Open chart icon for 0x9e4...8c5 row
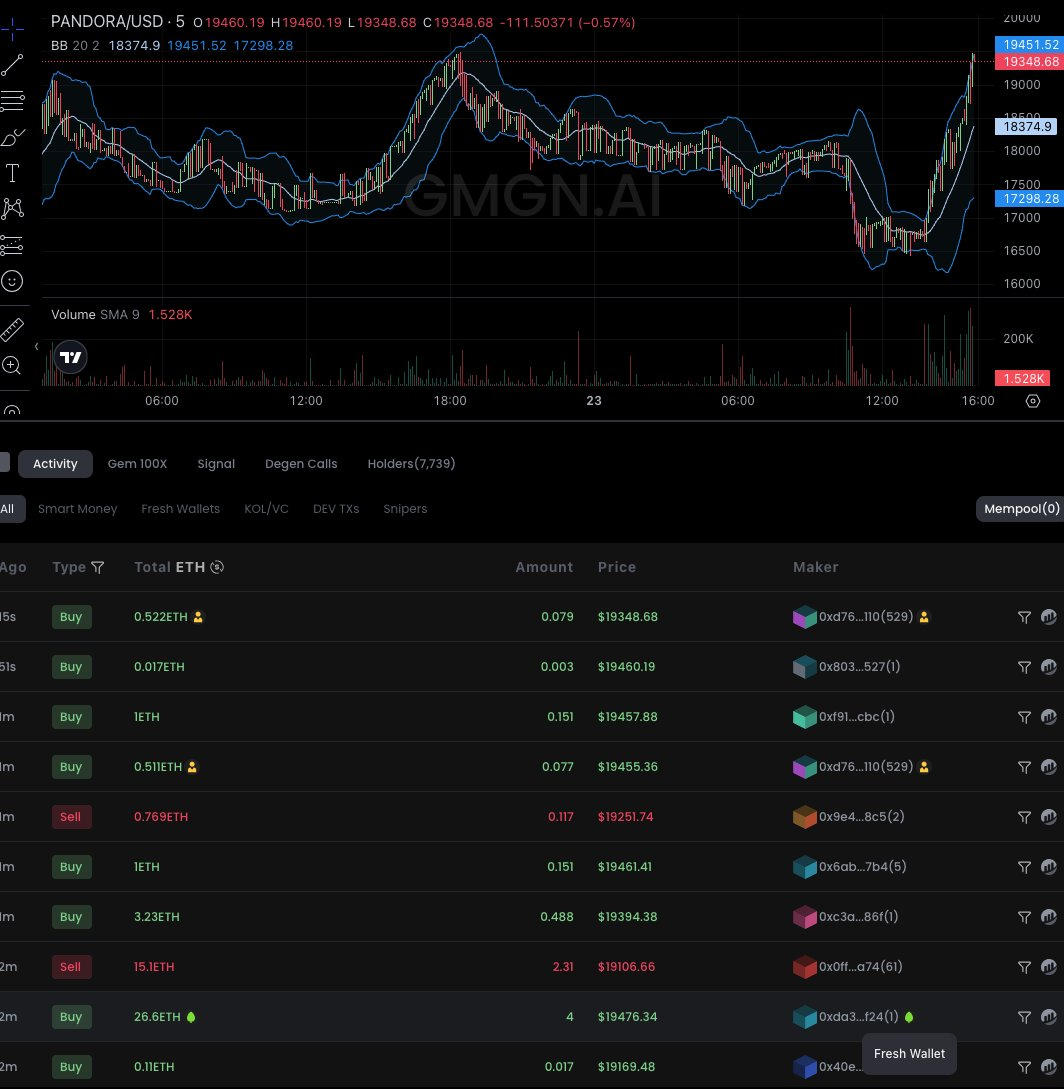The width and height of the screenshot is (1064, 1089). click(x=1049, y=817)
